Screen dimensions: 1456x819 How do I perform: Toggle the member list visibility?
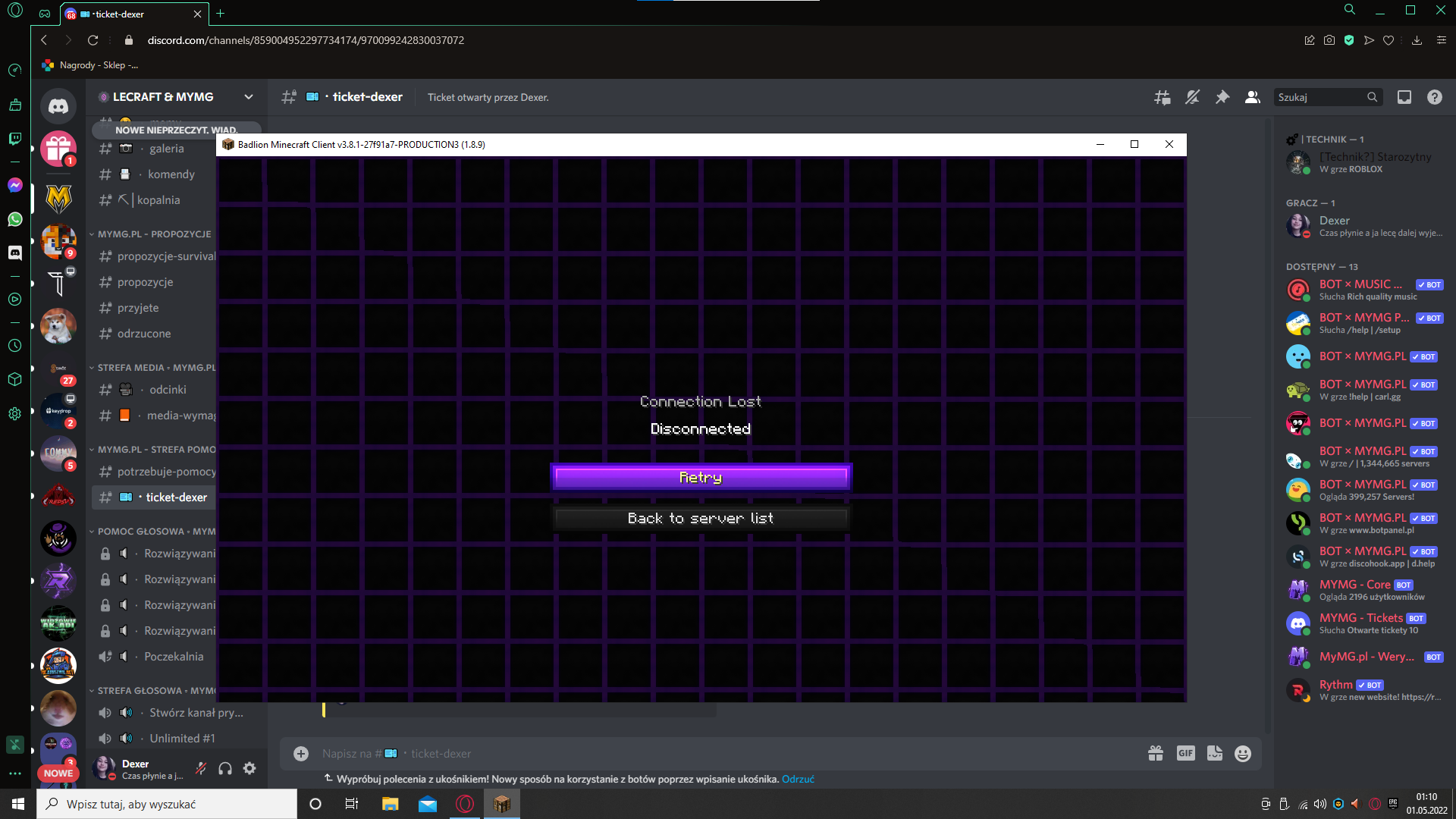point(1253,97)
